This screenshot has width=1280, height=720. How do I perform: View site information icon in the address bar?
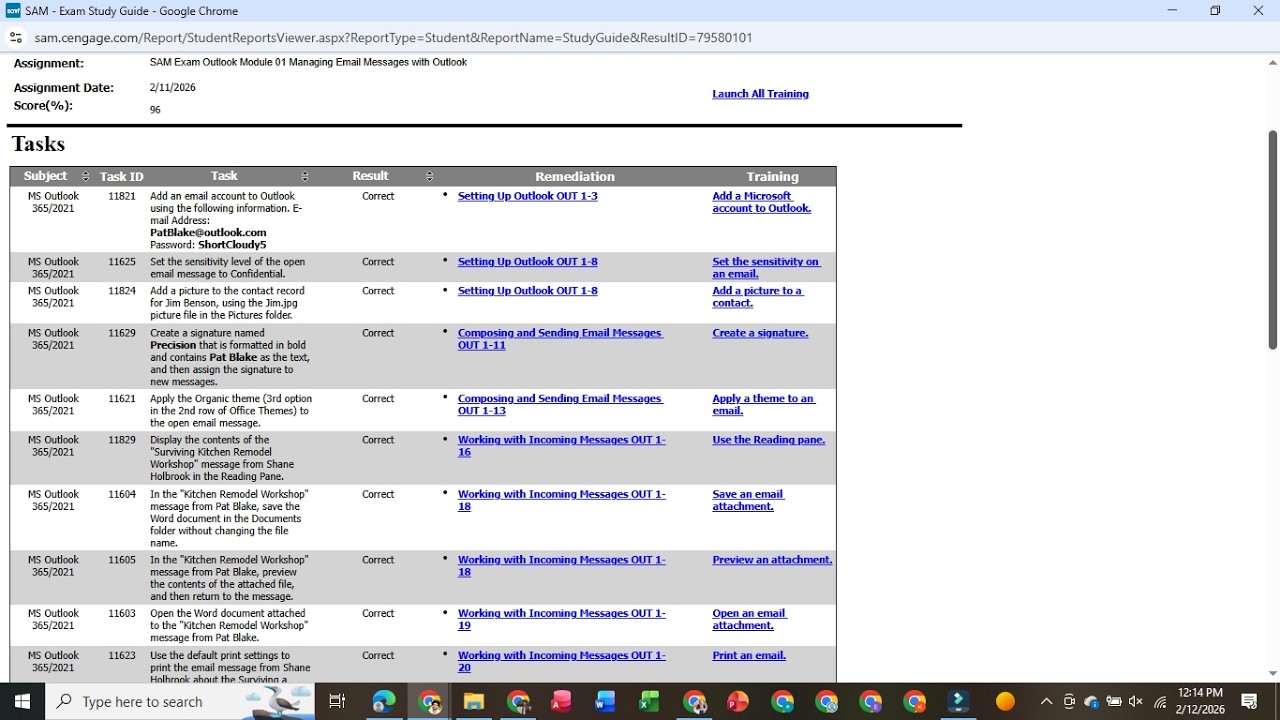coord(16,38)
